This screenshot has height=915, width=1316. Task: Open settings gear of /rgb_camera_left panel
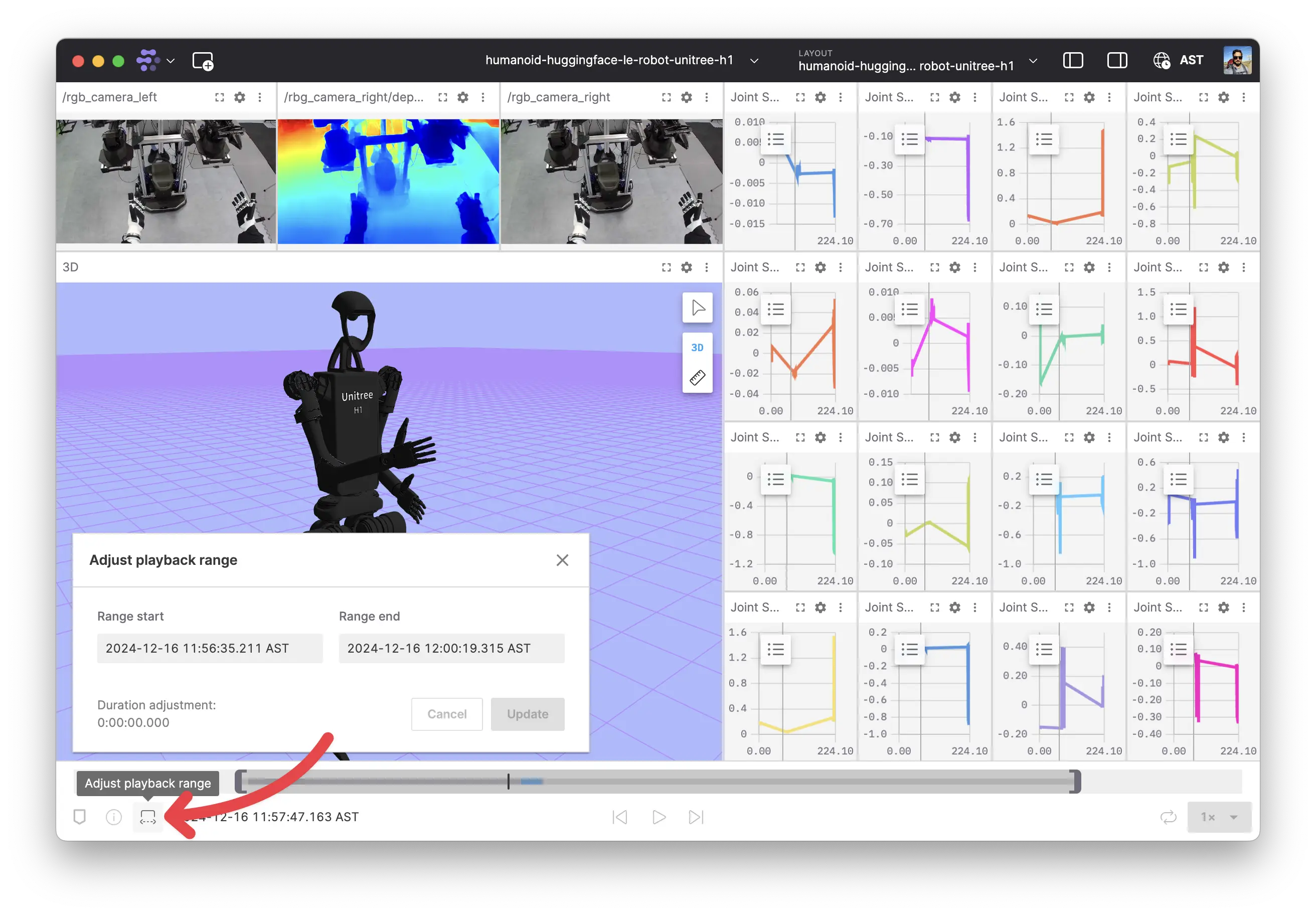point(240,97)
